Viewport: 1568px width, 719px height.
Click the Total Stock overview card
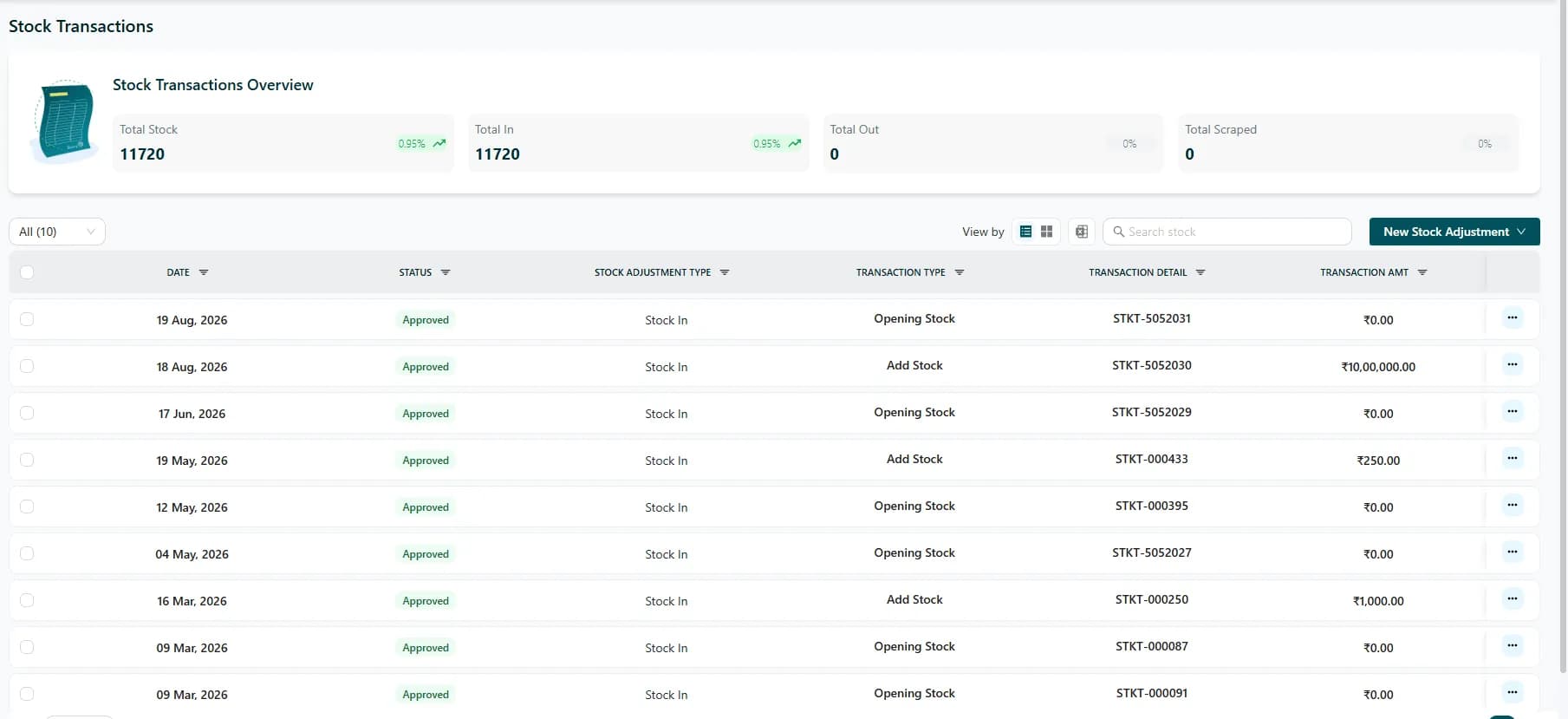click(x=283, y=143)
